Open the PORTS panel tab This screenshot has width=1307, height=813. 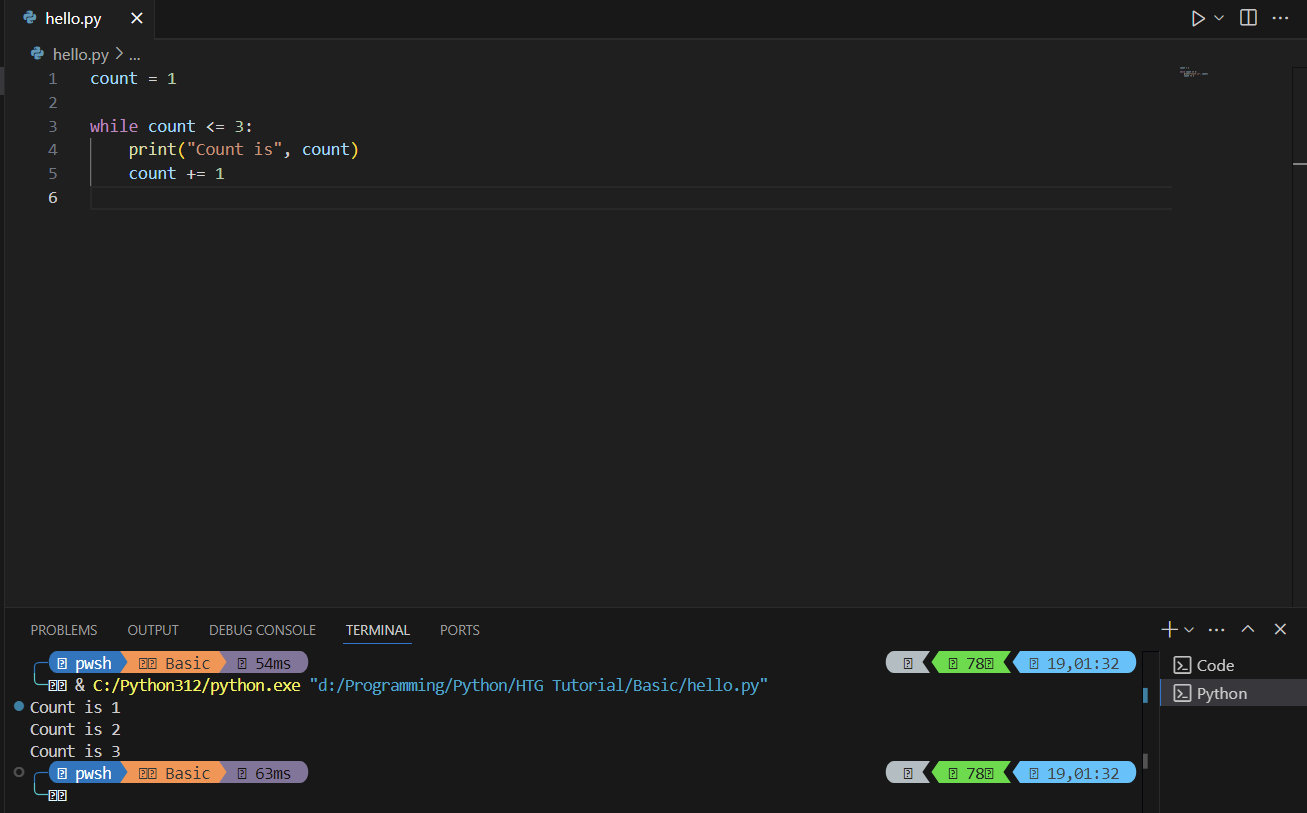[460, 630]
